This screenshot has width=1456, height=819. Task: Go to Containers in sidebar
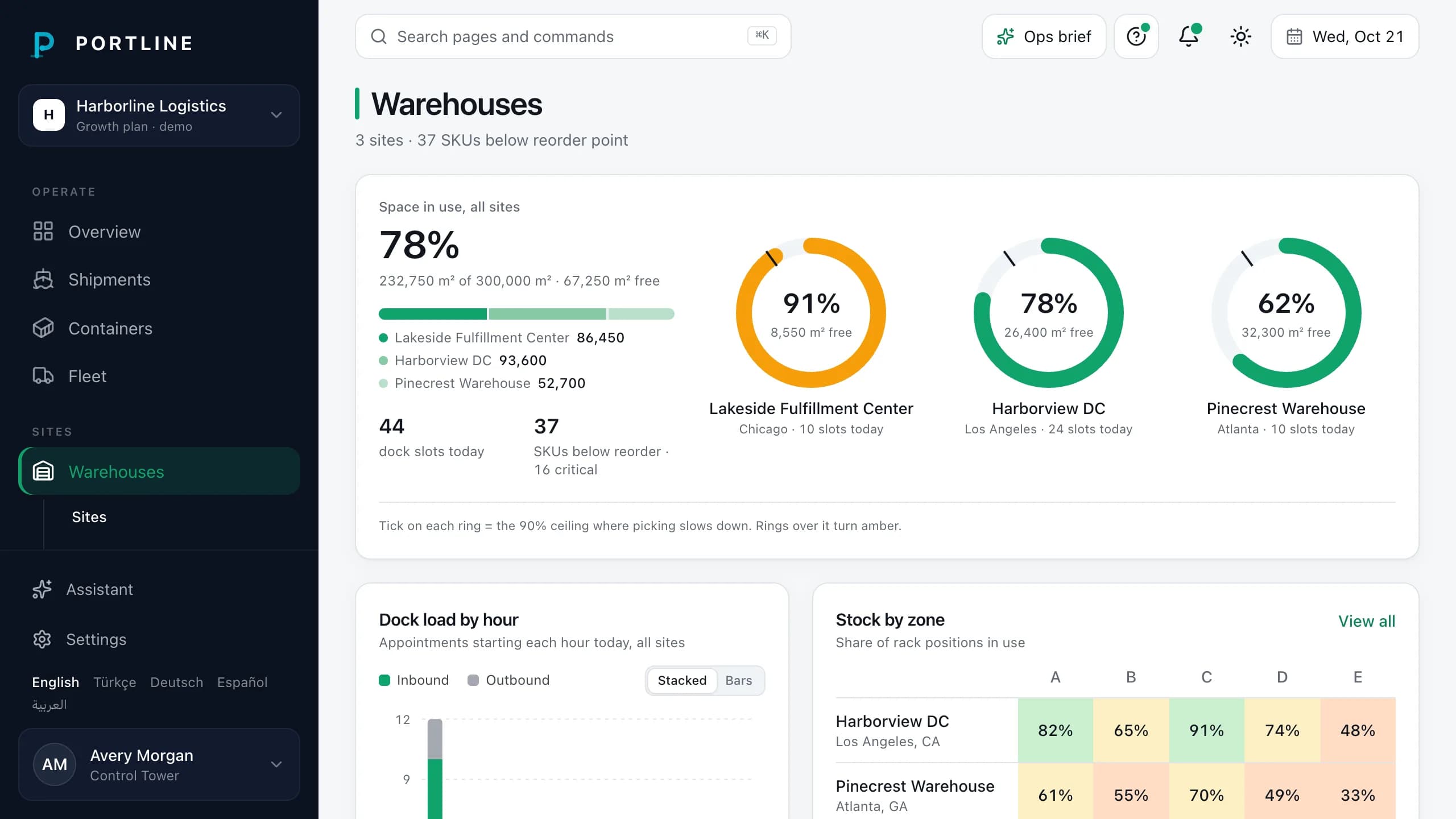point(159,328)
